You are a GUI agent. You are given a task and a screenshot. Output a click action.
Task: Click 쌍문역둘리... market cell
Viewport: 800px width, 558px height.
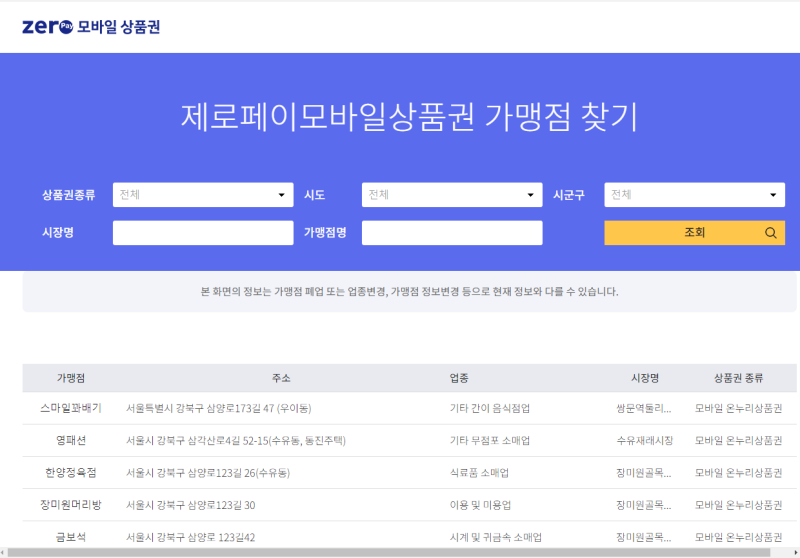click(x=643, y=408)
